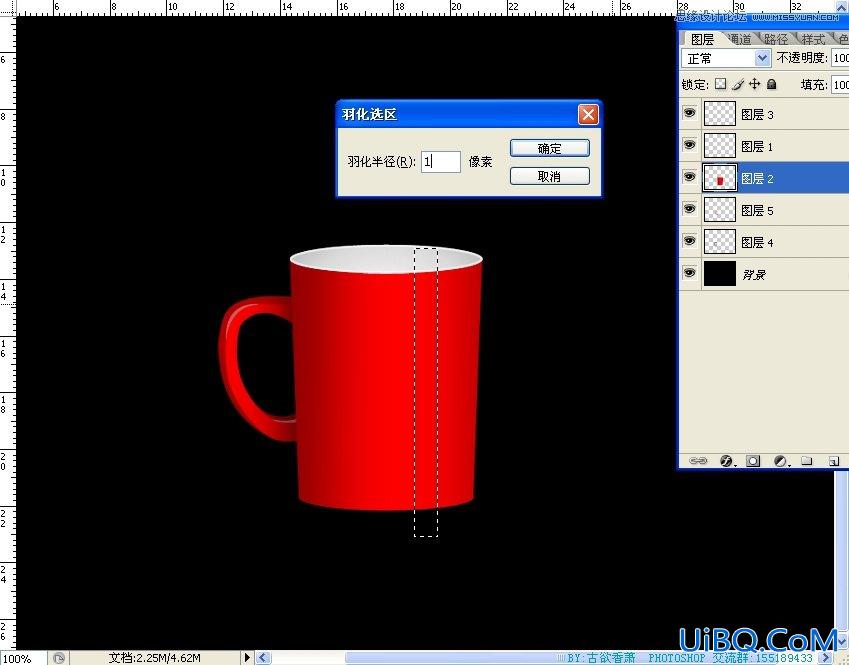Screen dimensions: 849x665
Task: Select the 图层 2 thumbnail with red cup
Action: pyautogui.click(x=720, y=178)
